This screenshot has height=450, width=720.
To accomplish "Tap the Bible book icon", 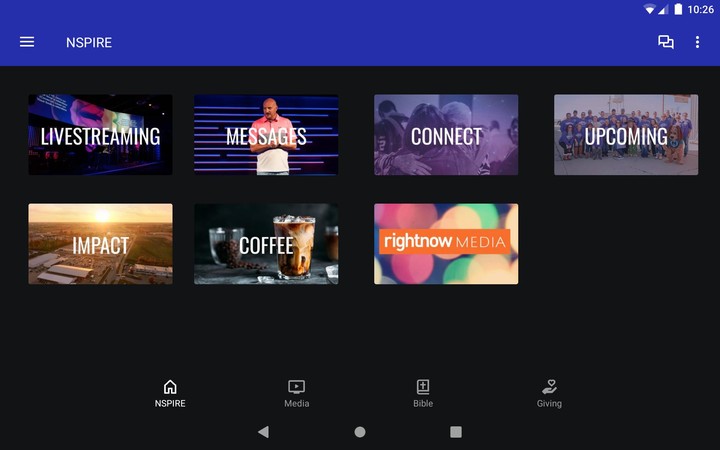I will (x=423, y=387).
